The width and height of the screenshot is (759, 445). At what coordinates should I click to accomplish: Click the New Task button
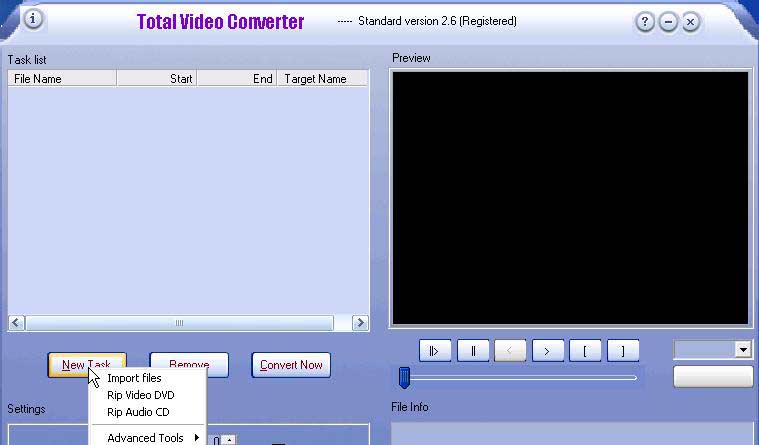point(87,365)
